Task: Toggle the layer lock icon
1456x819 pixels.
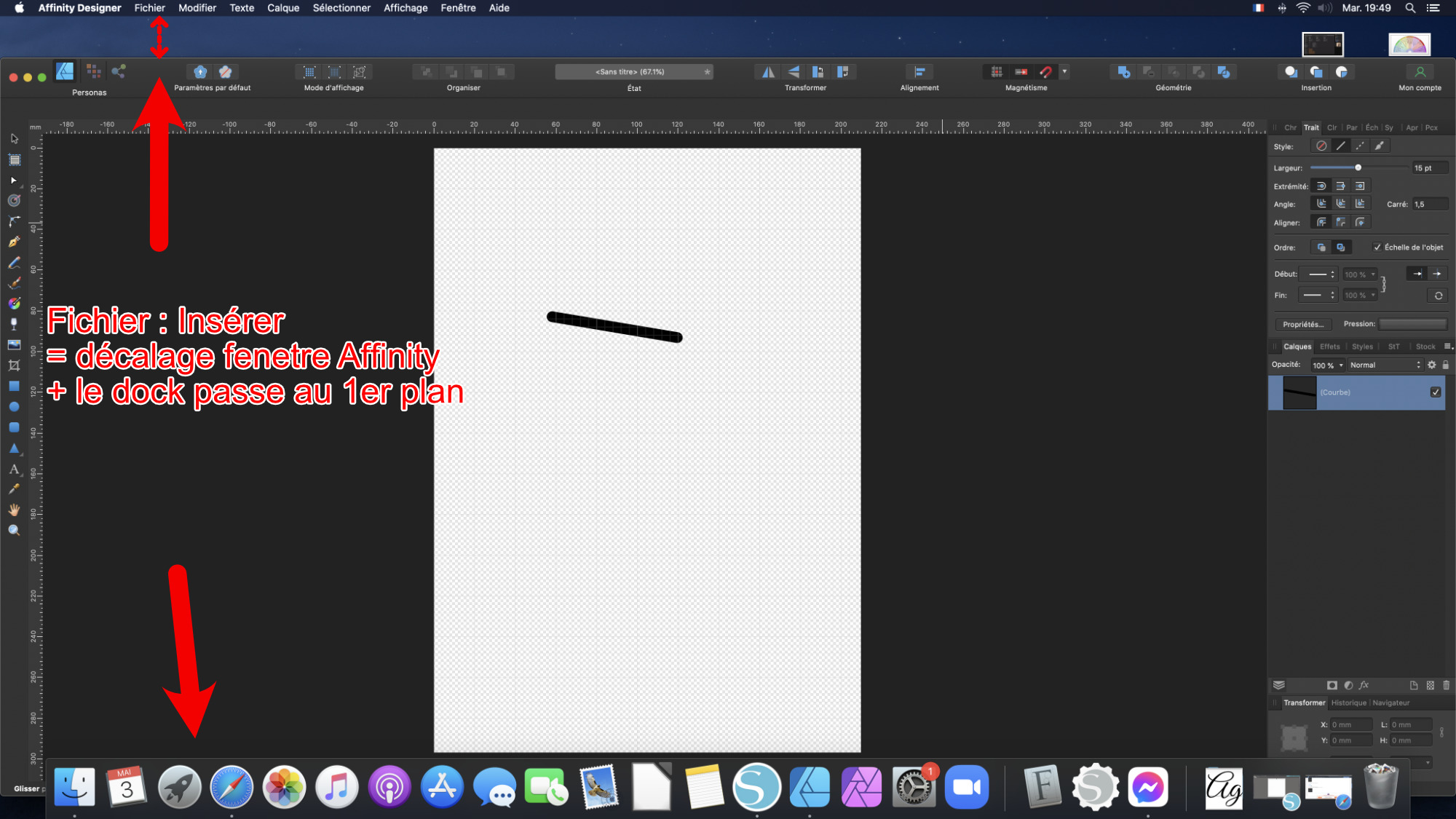Action: [x=1446, y=365]
